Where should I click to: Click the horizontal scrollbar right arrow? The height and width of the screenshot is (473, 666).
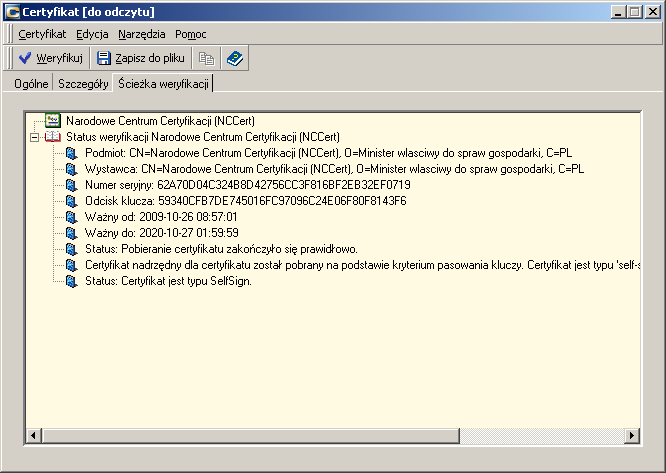(632, 436)
